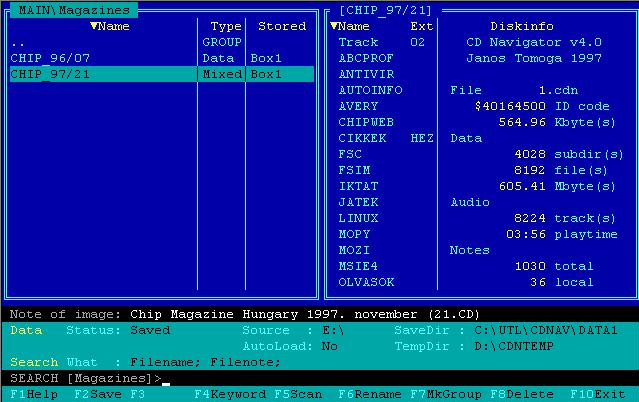This screenshot has height=402, width=639.
Task: Click F2 Save in the function bar
Action: click(x=98, y=394)
